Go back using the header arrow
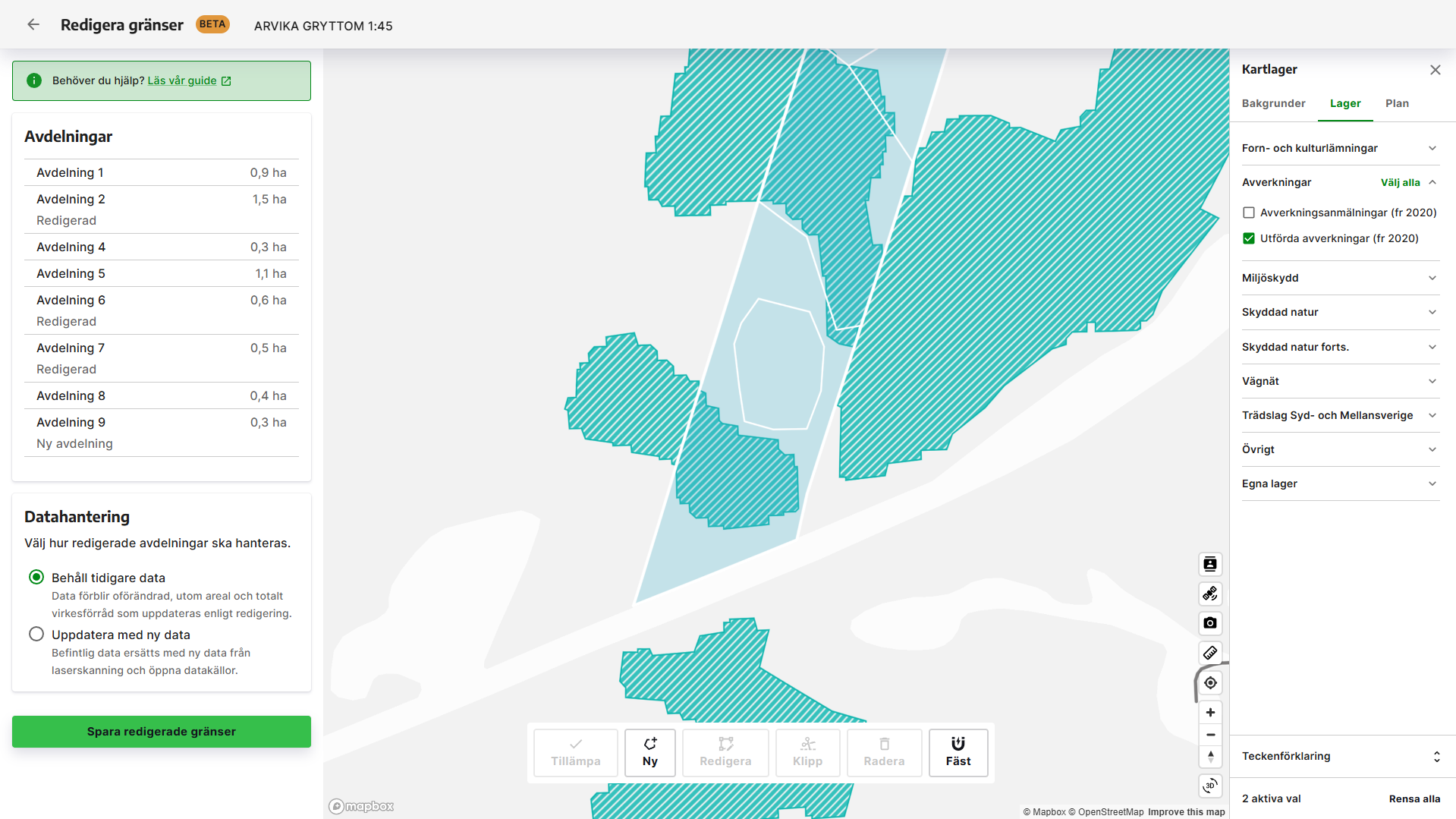Image resolution: width=1456 pixels, height=819 pixels. [x=33, y=25]
